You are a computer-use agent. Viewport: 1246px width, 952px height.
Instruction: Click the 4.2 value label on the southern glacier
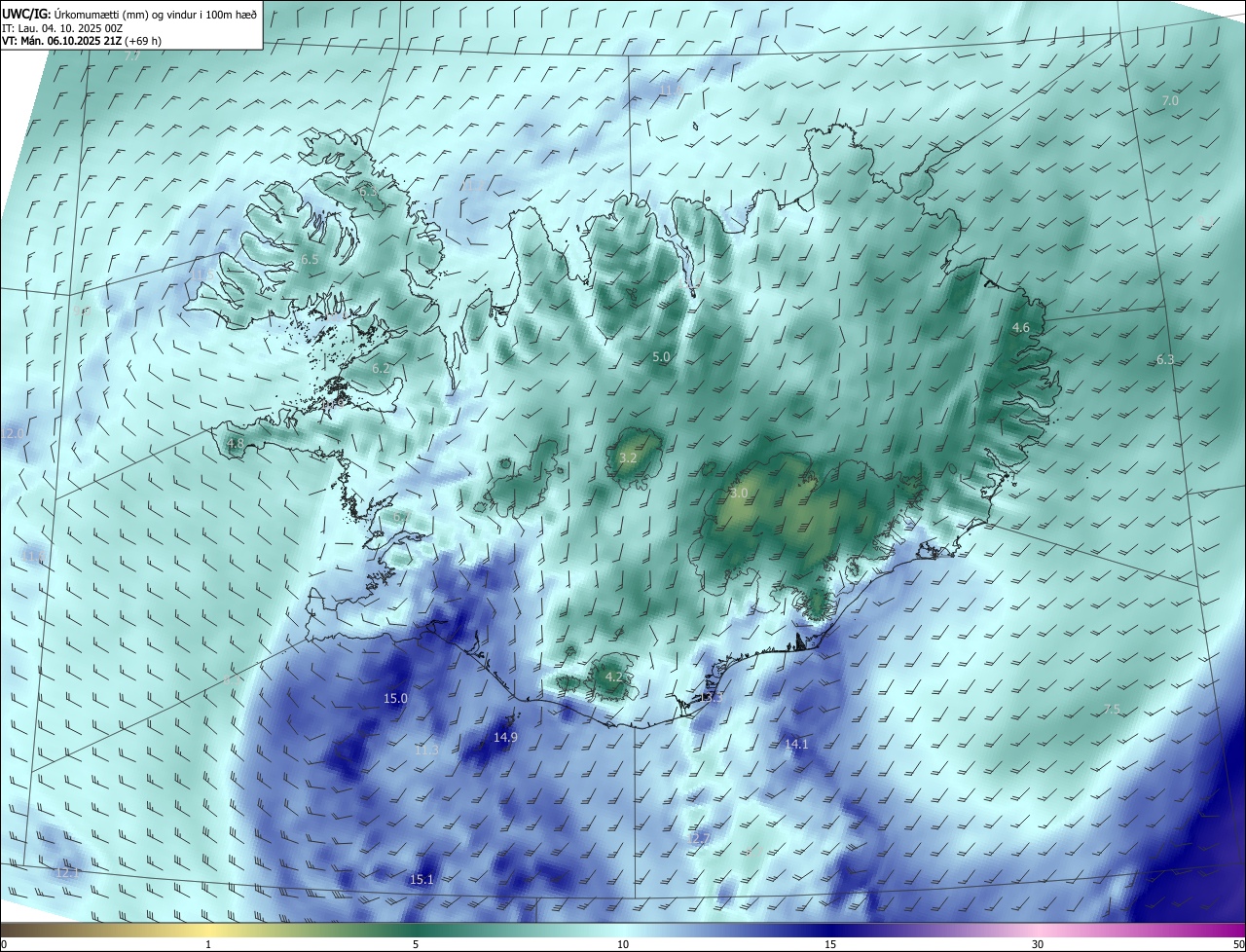[x=613, y=677]
